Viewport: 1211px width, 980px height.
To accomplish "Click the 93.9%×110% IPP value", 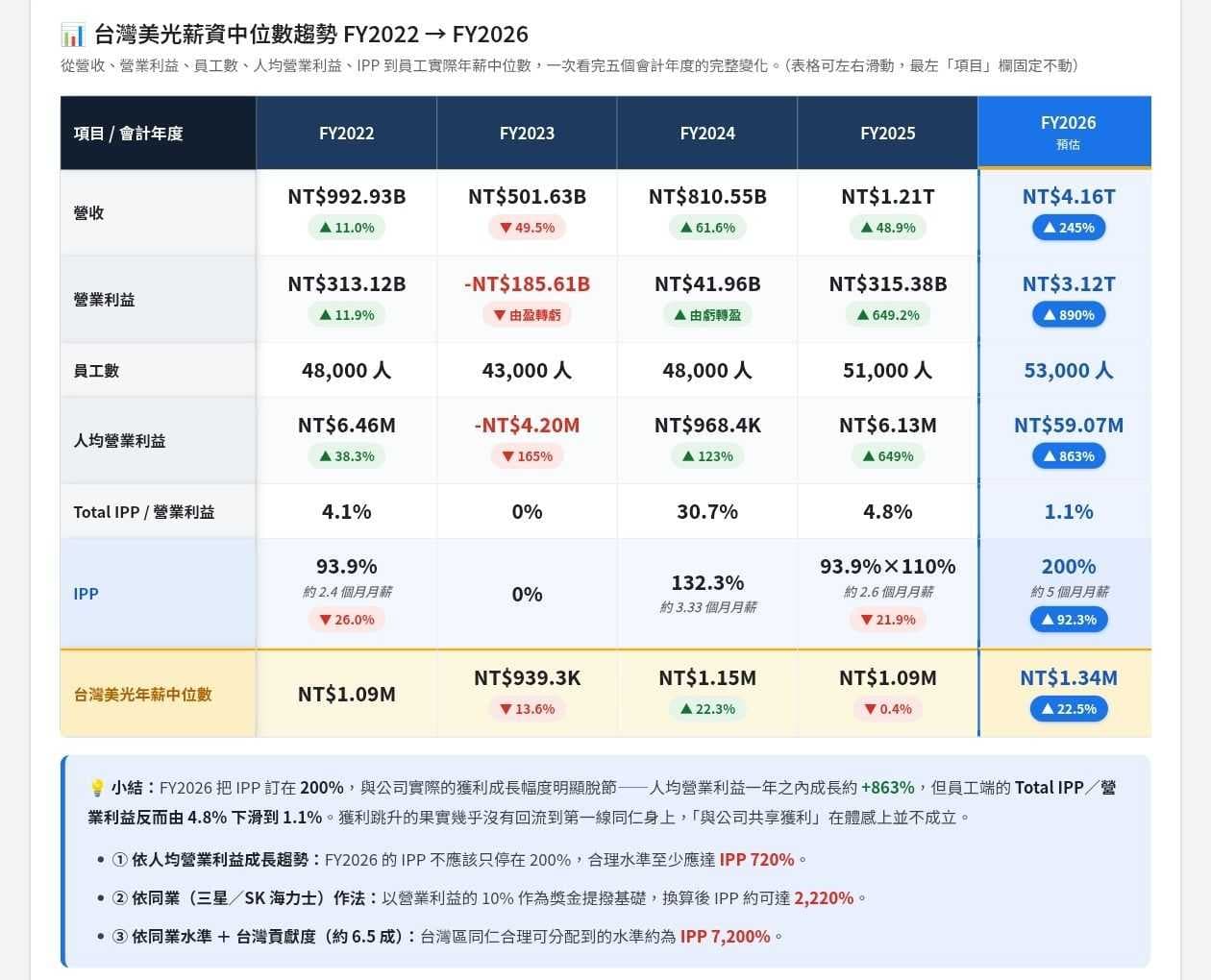I will click(888, 567).
